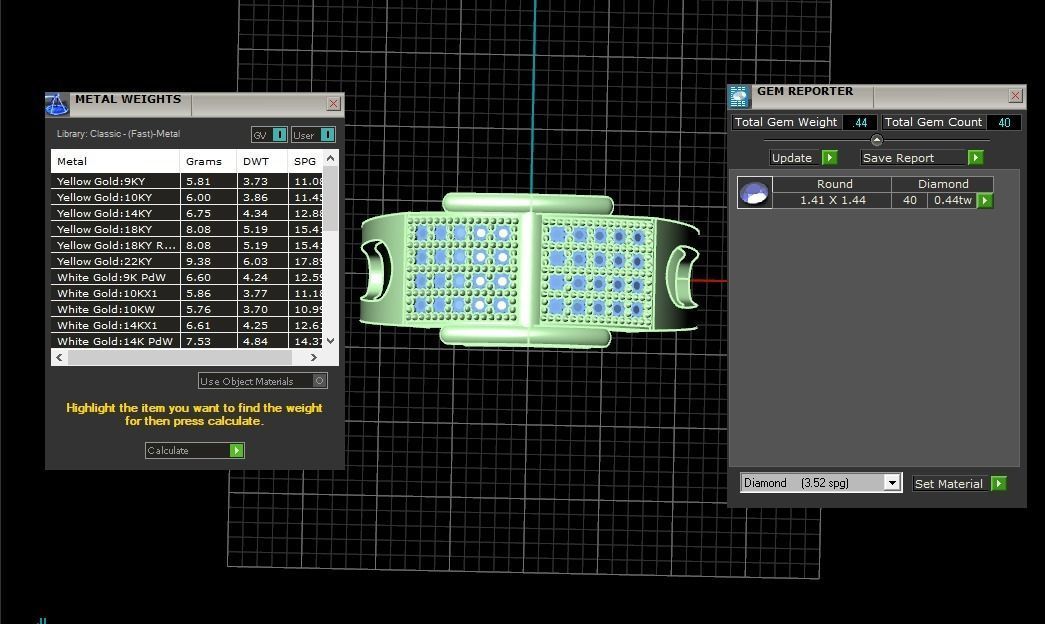This screenshot has width=1045, height=624.
Task: Click the 6.75 grams value for 14KY
Action: 199,213
